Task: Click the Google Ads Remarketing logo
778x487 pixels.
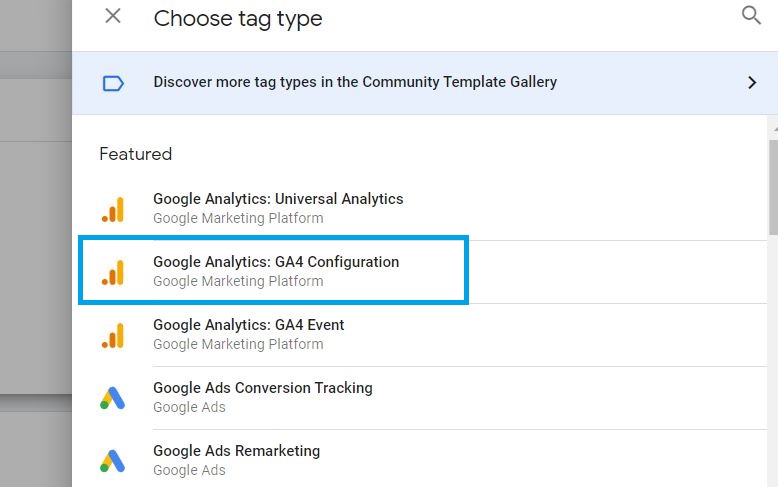Action: pyautogui.click(x=113, y=461)
